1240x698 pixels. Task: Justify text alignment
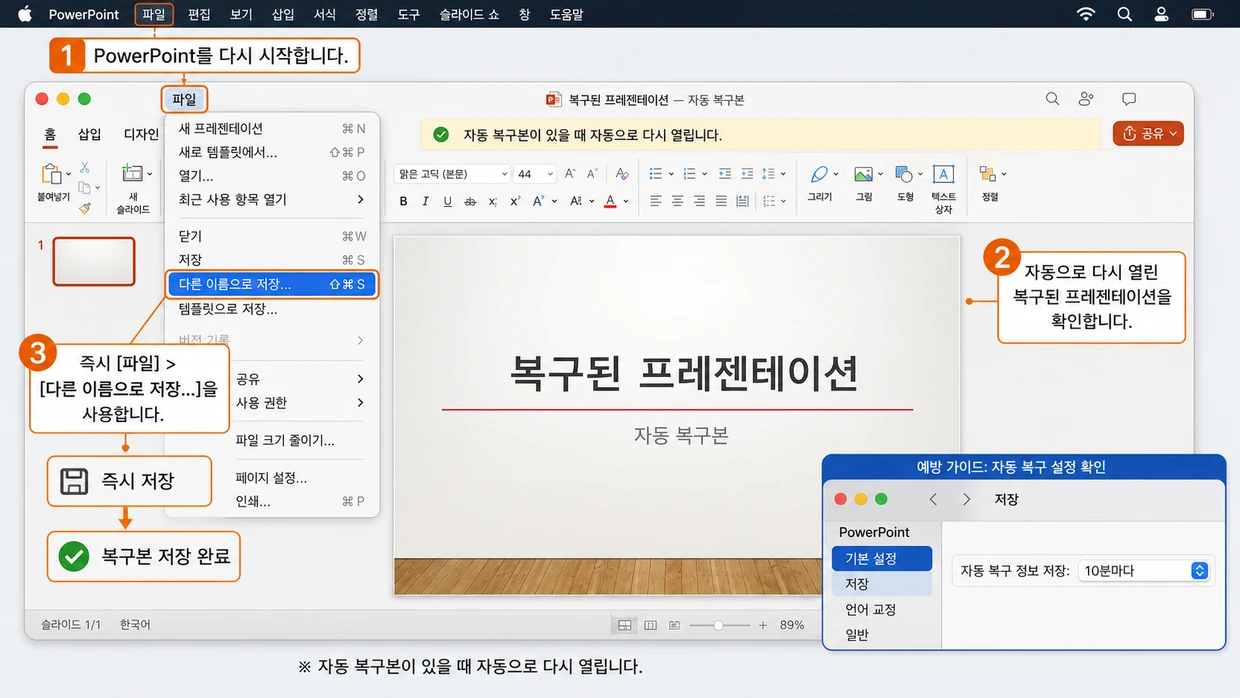click(x=721, y=201)
